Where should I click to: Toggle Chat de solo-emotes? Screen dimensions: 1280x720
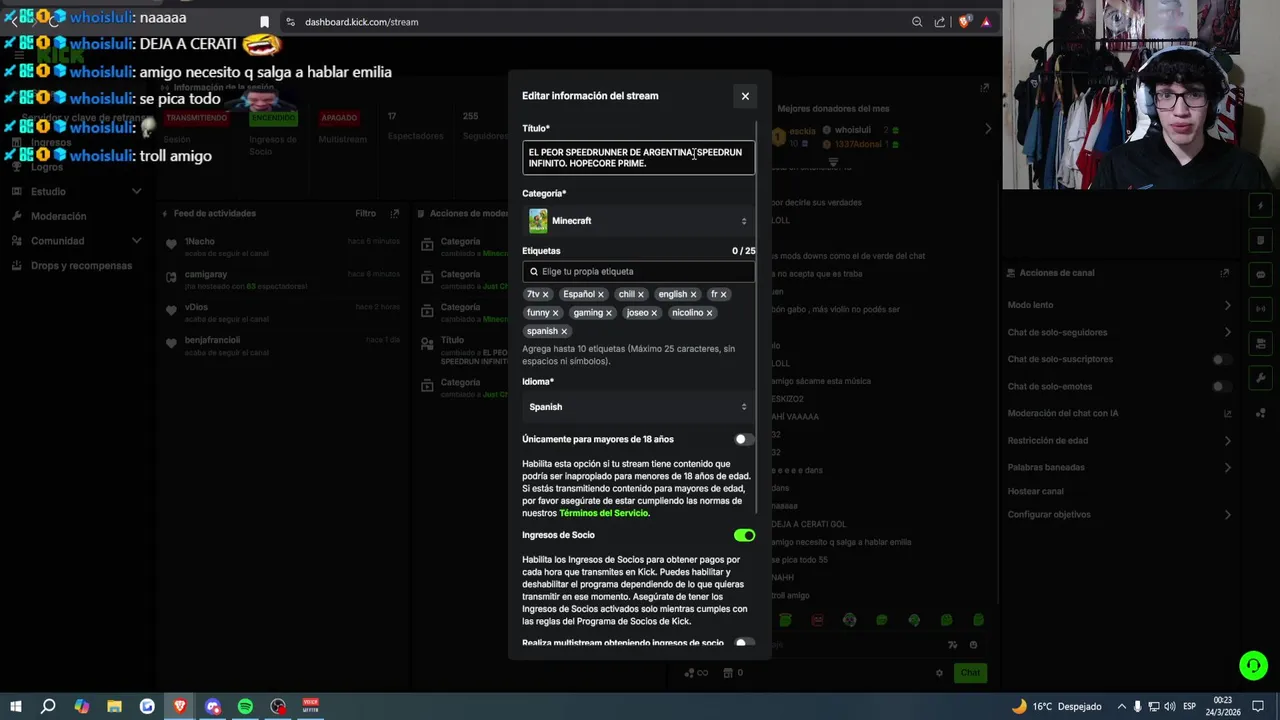point(1221,386)
